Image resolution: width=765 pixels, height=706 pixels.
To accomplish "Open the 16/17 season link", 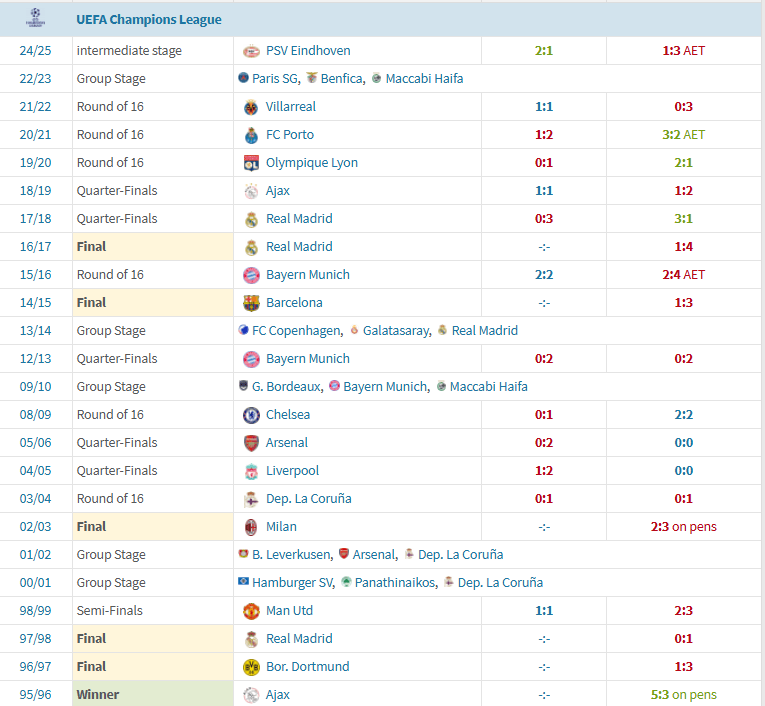I will (35, 246).
